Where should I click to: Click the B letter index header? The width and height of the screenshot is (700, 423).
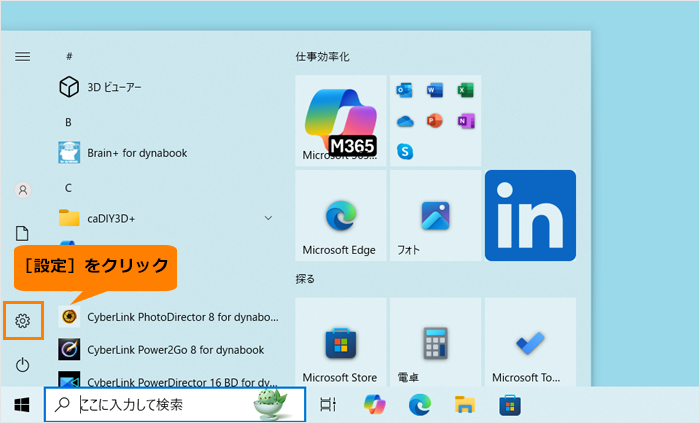tap(68, 122)
